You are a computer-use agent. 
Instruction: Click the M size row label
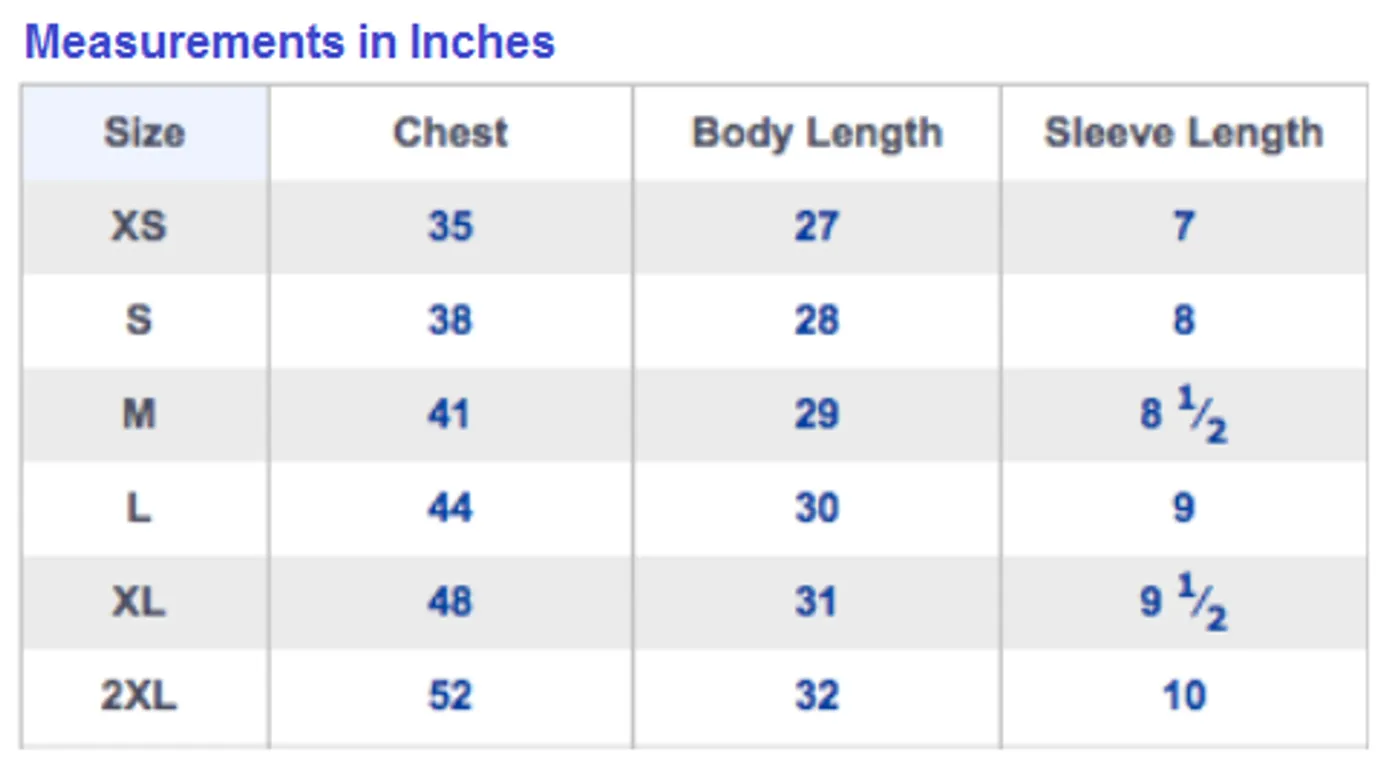point(139,414)
